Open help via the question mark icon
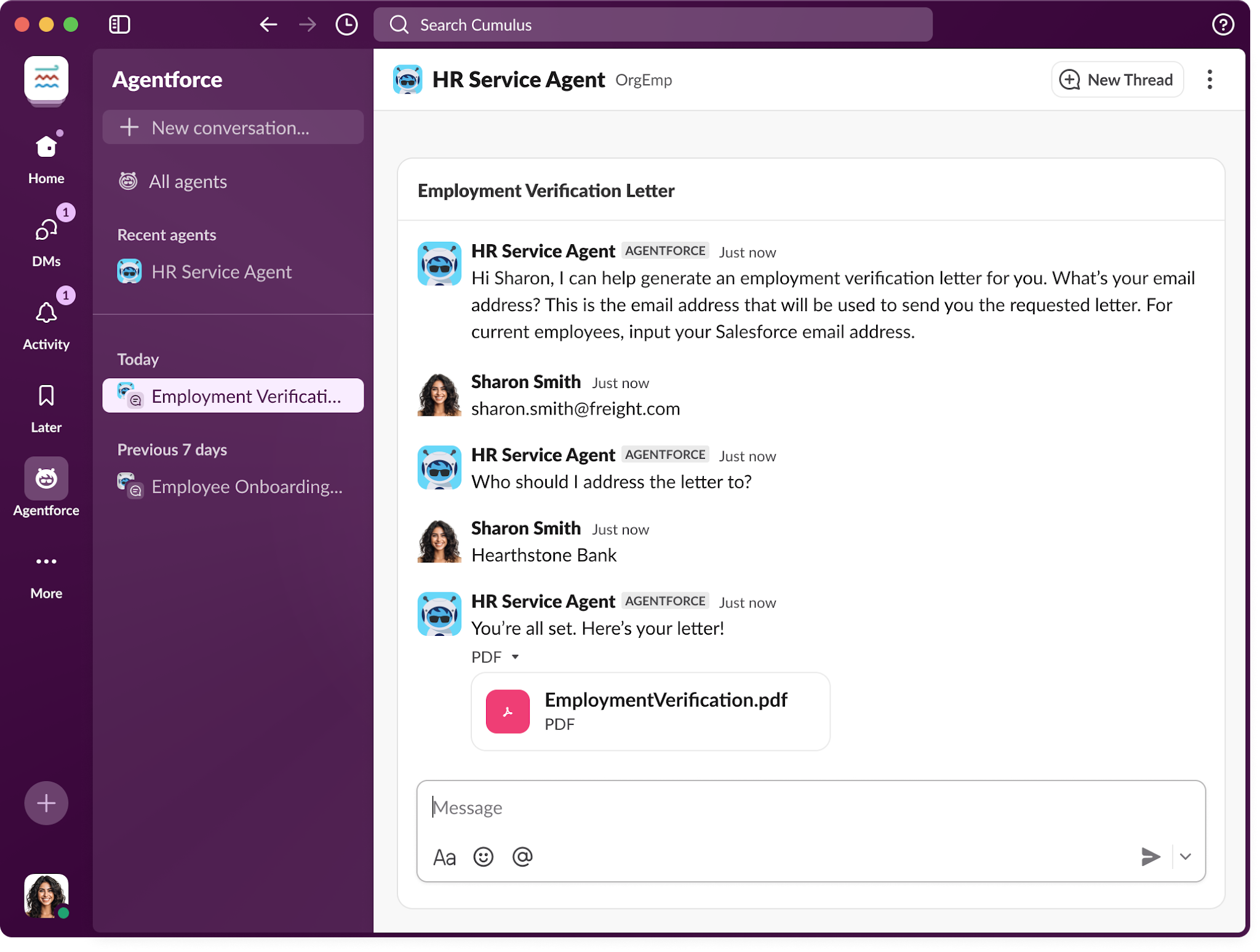 point(1223,25)
